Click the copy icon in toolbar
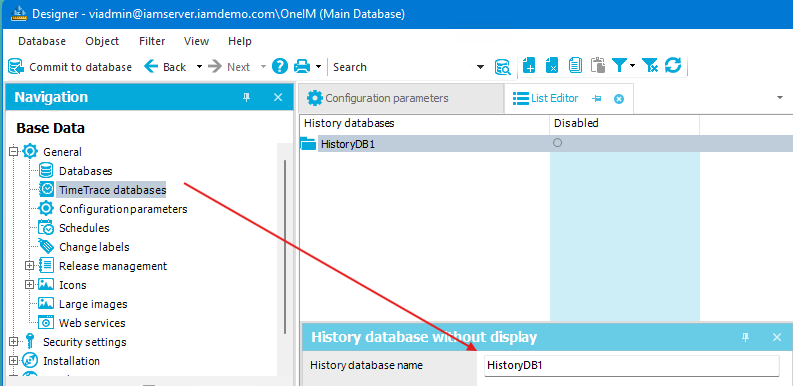This screenshot has width=793, height=386. (x=575, y=66)
